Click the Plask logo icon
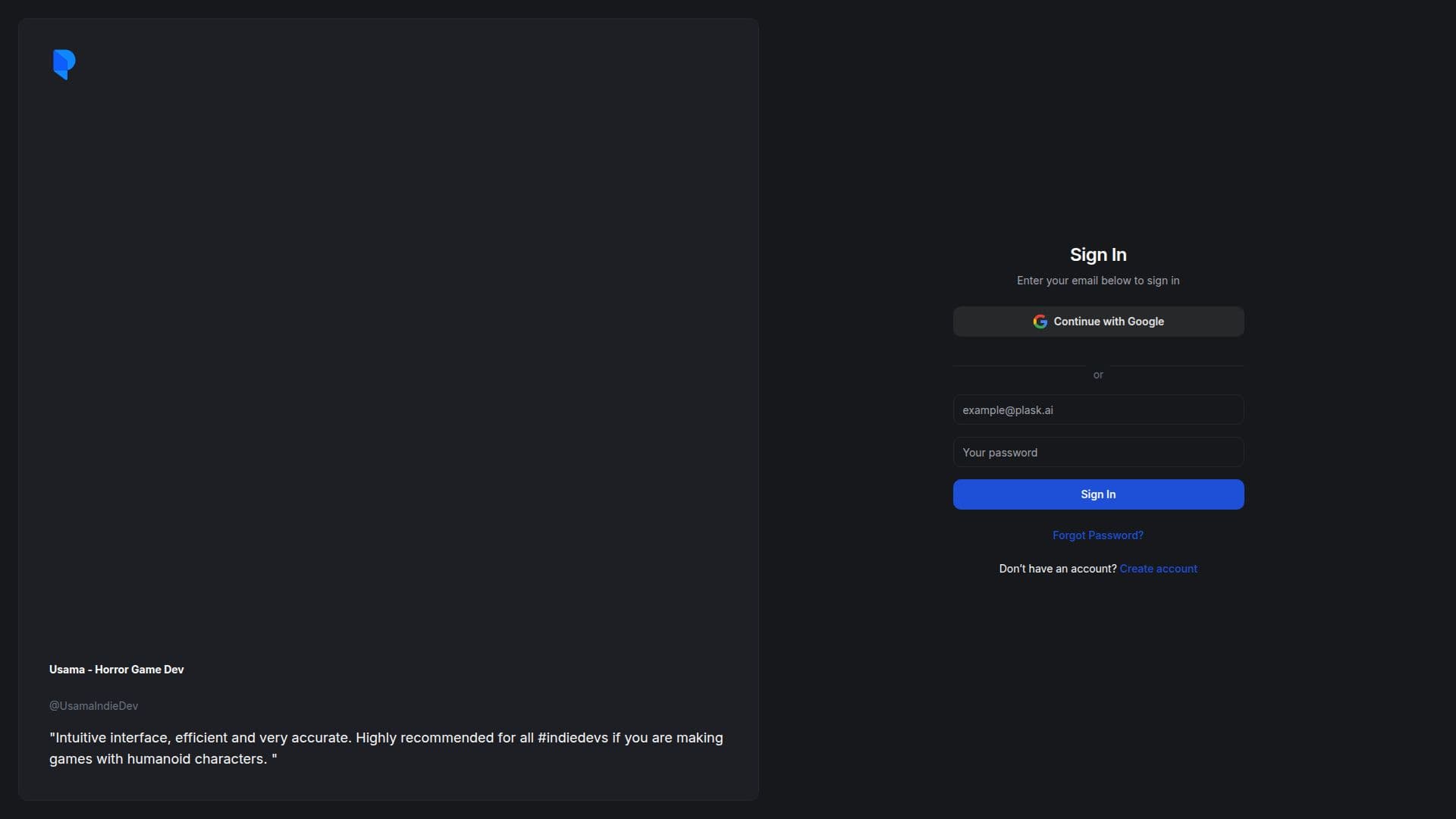Image resolution: width=1456 pixels, height=819 pixels. [x=64, y=64]
